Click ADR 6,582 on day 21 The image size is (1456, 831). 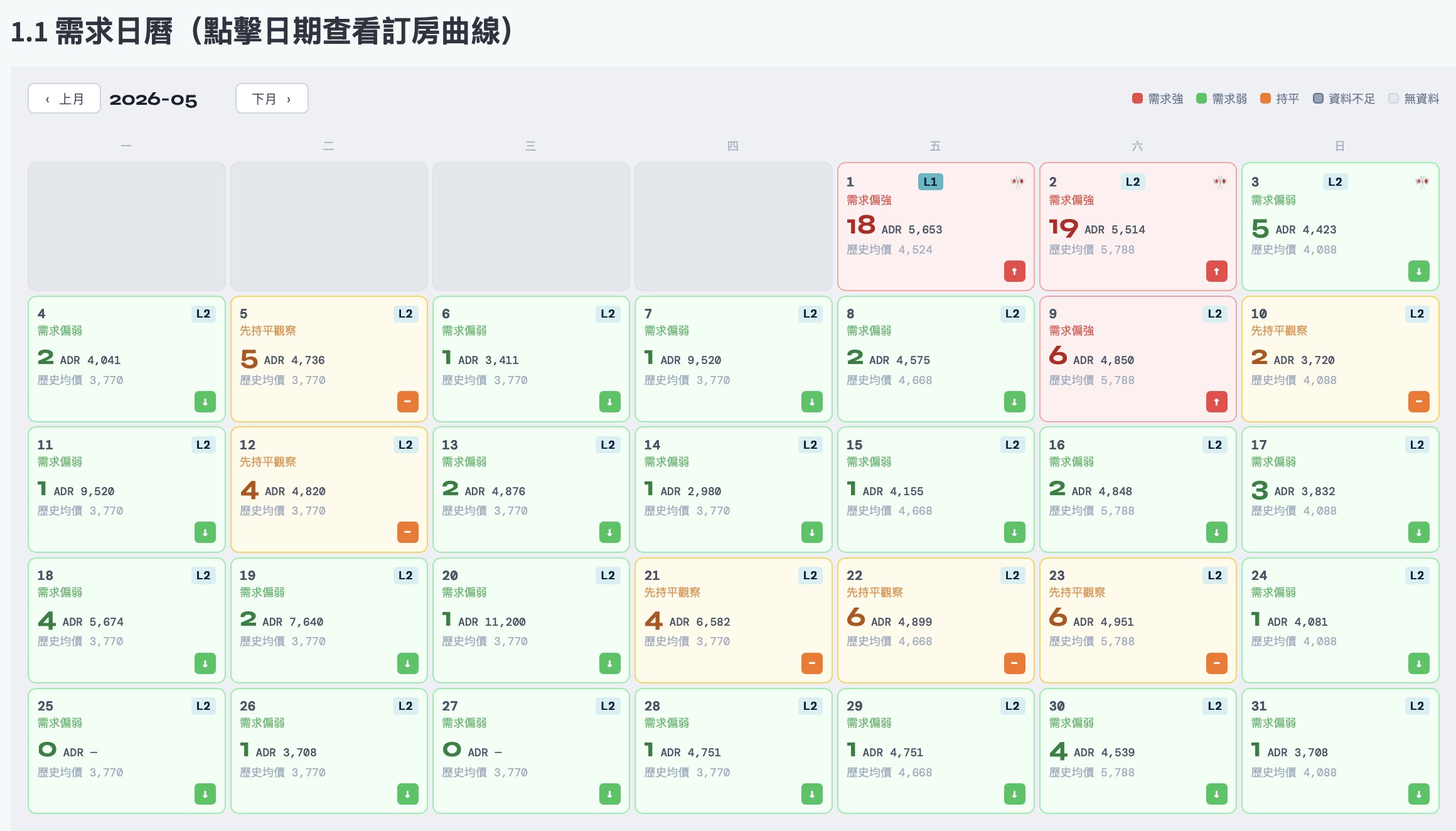pos(700,622)
